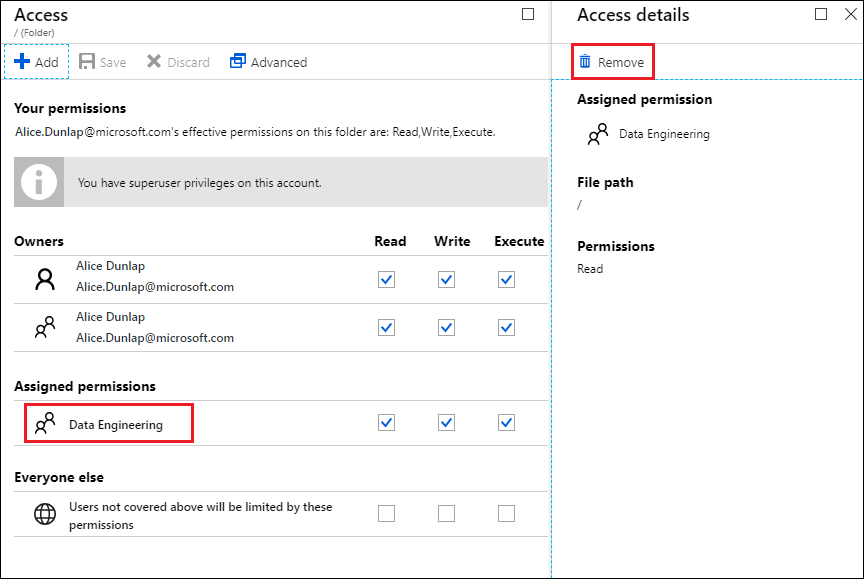
Task: Check Read for Everyone else
Action: pos(386,513)
